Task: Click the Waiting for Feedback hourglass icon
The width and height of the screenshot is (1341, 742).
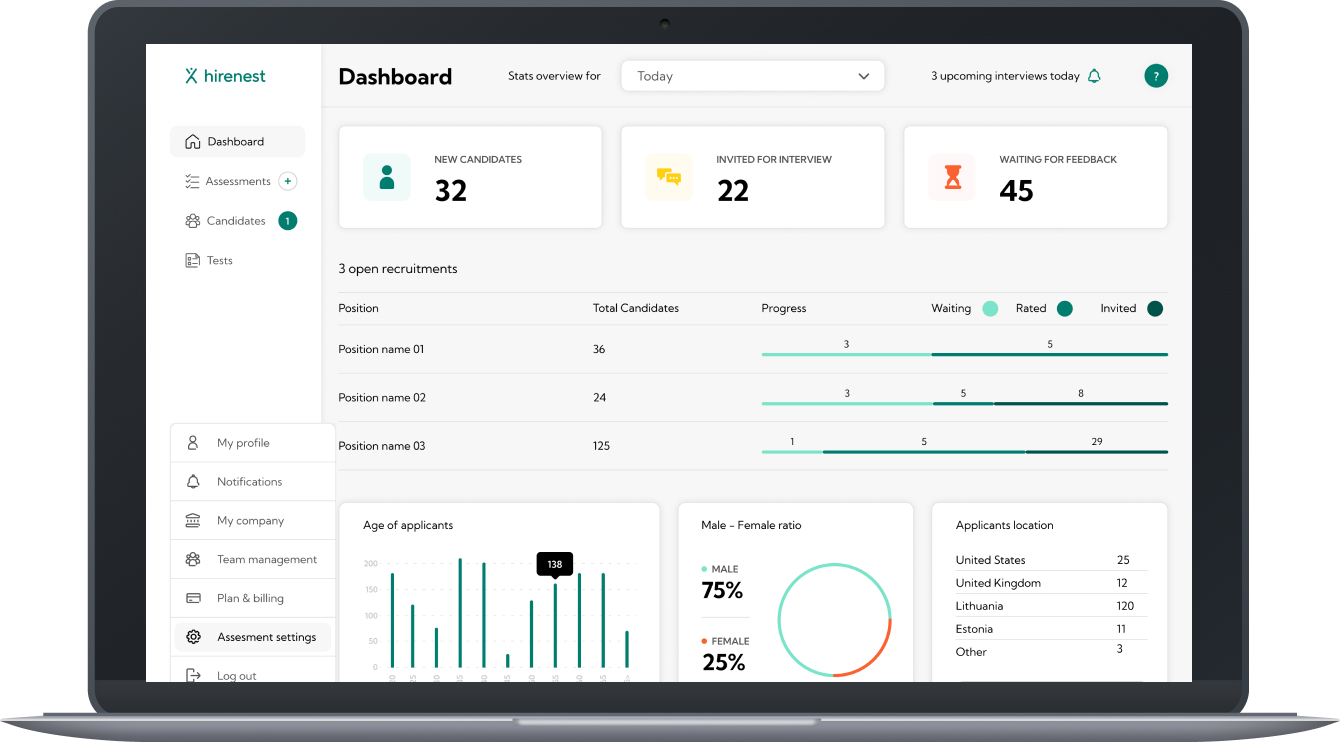Action: pos(953,177)
